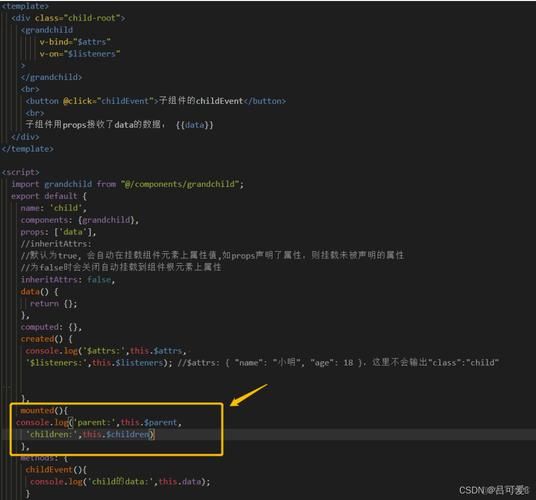Click the mounted(){ hook line
Viewport: 536px width, 500px height.
[44, 411]
